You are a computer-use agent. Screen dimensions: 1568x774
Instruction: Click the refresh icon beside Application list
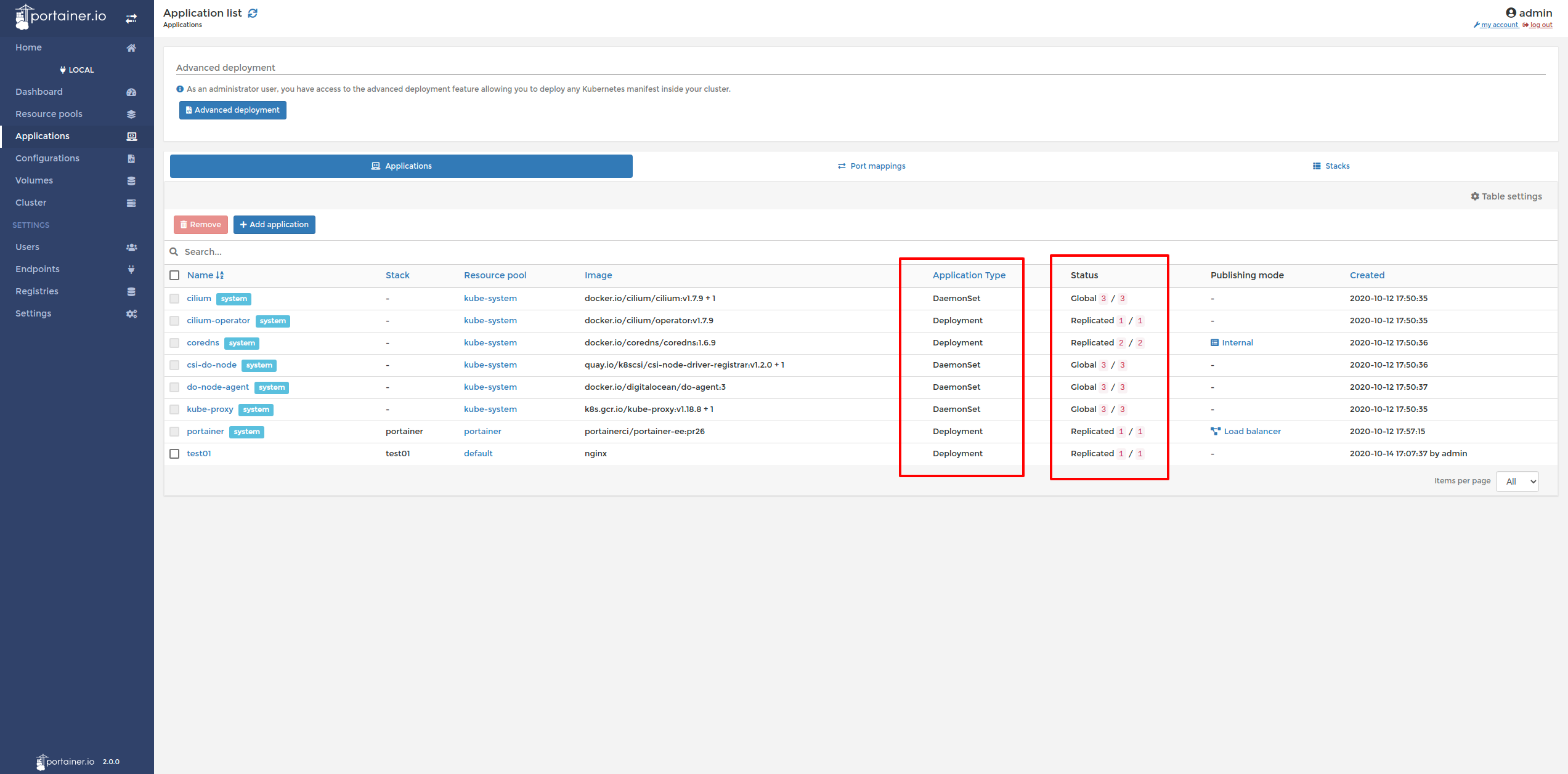coord(253,12)
